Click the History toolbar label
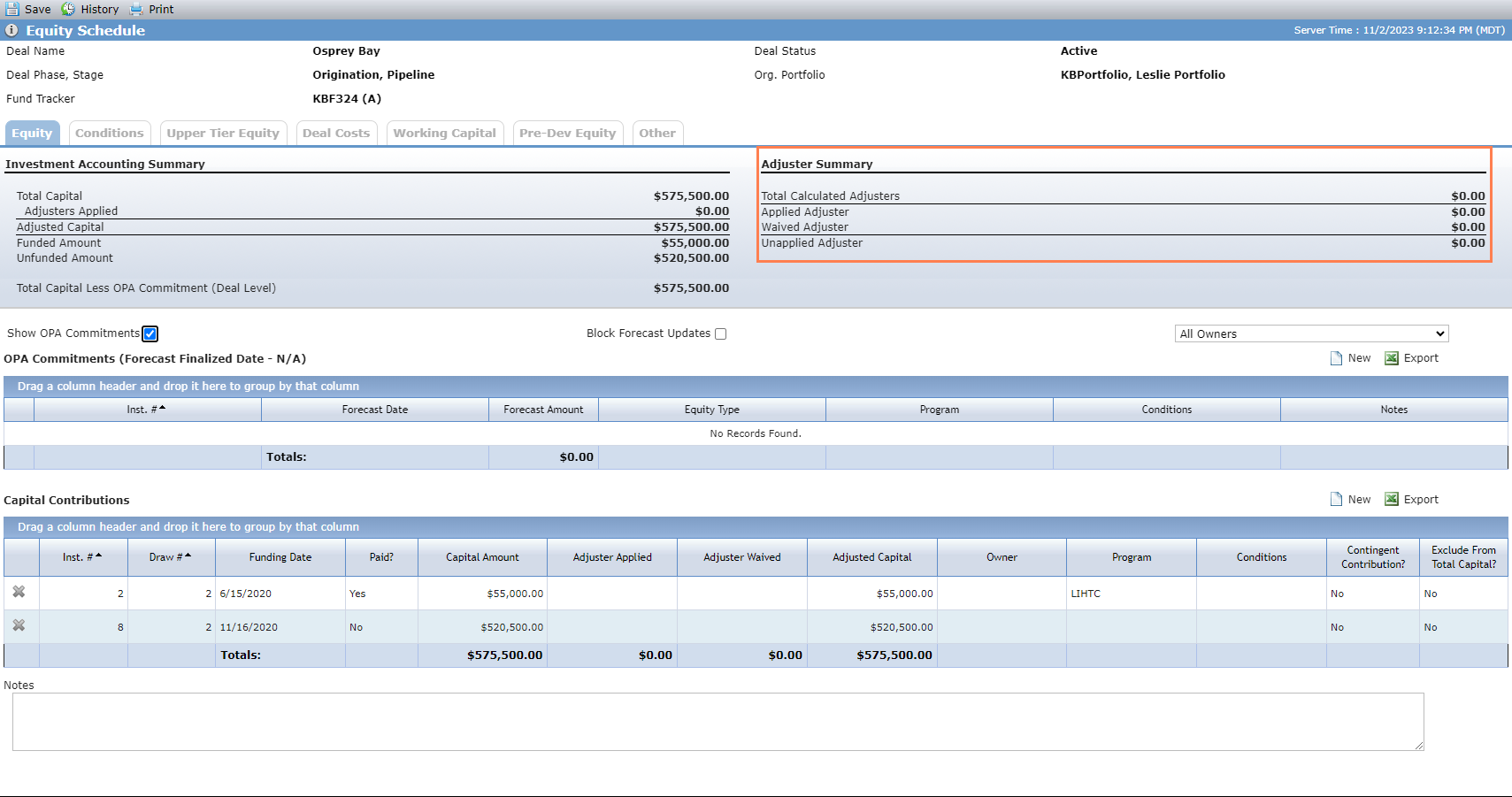 pyautogui.click(x=100, y=9)
